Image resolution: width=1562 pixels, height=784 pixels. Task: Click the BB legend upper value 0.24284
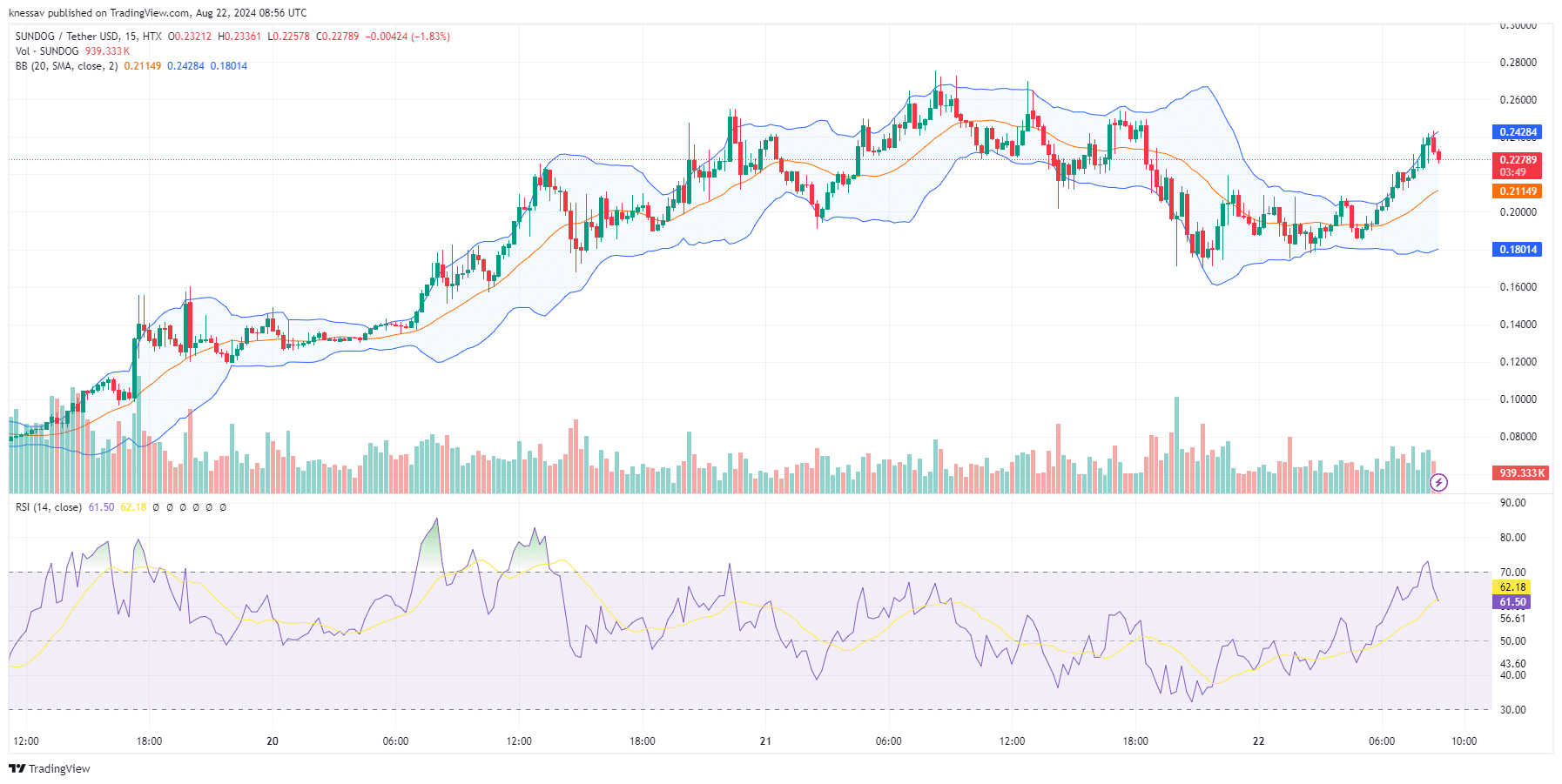pos(185,66)
